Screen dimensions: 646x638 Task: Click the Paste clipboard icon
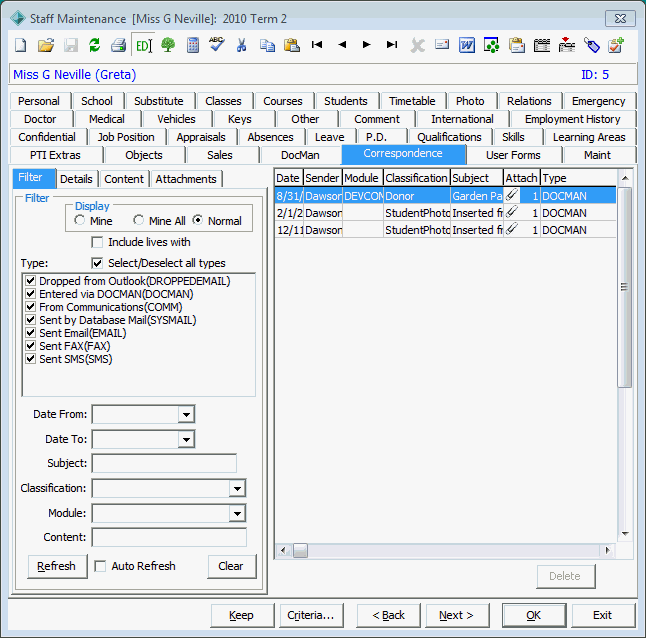(x=292, y=45)
